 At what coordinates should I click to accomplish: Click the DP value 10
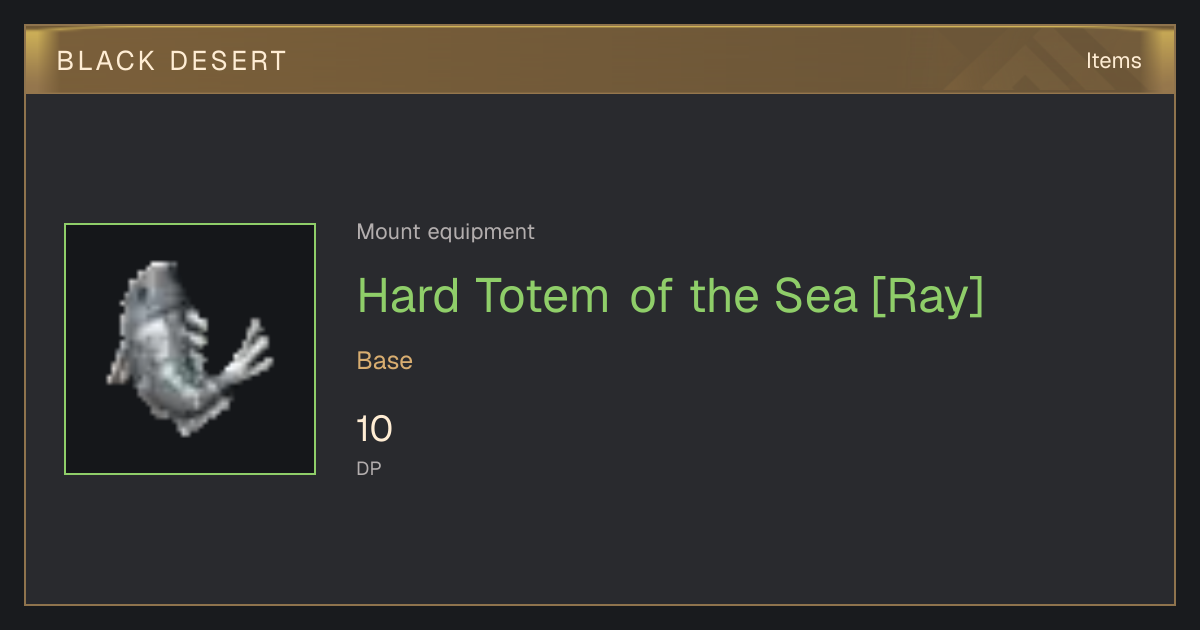pos(374,430)
